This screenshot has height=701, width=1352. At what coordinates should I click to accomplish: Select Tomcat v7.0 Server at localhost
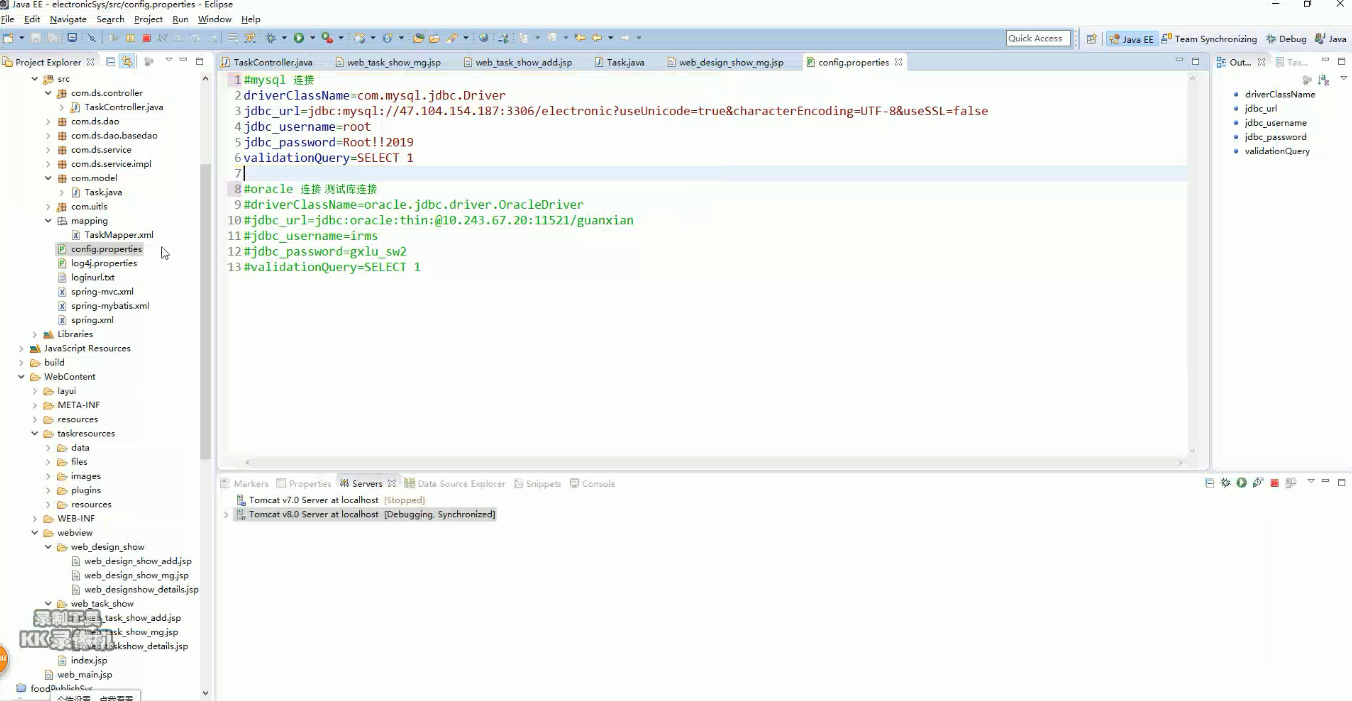[x=330, y=500]
